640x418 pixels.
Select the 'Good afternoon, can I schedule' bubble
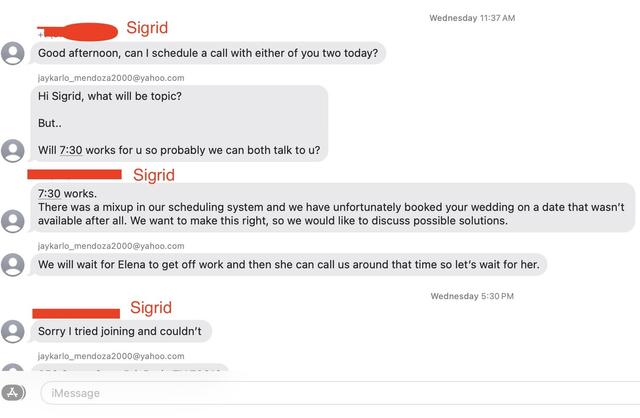pos(208,53)
